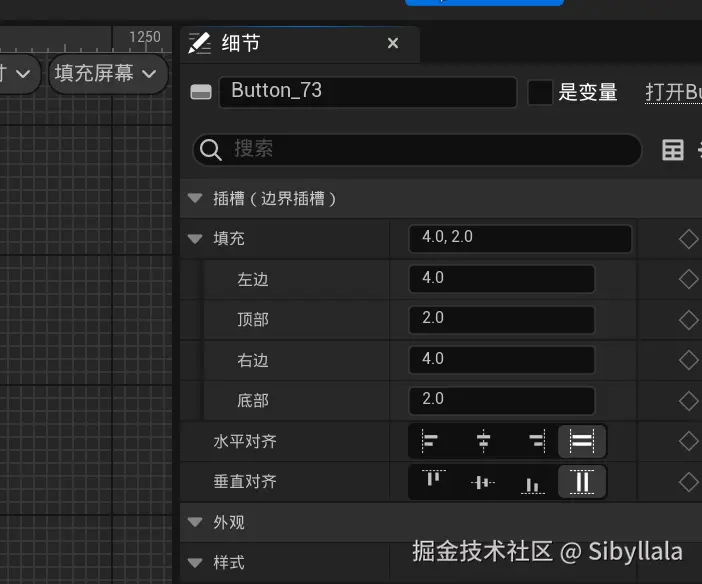This screenshot has width=702, height=584.
Task: Close the 细节 details tab
Action: [393, 43]
